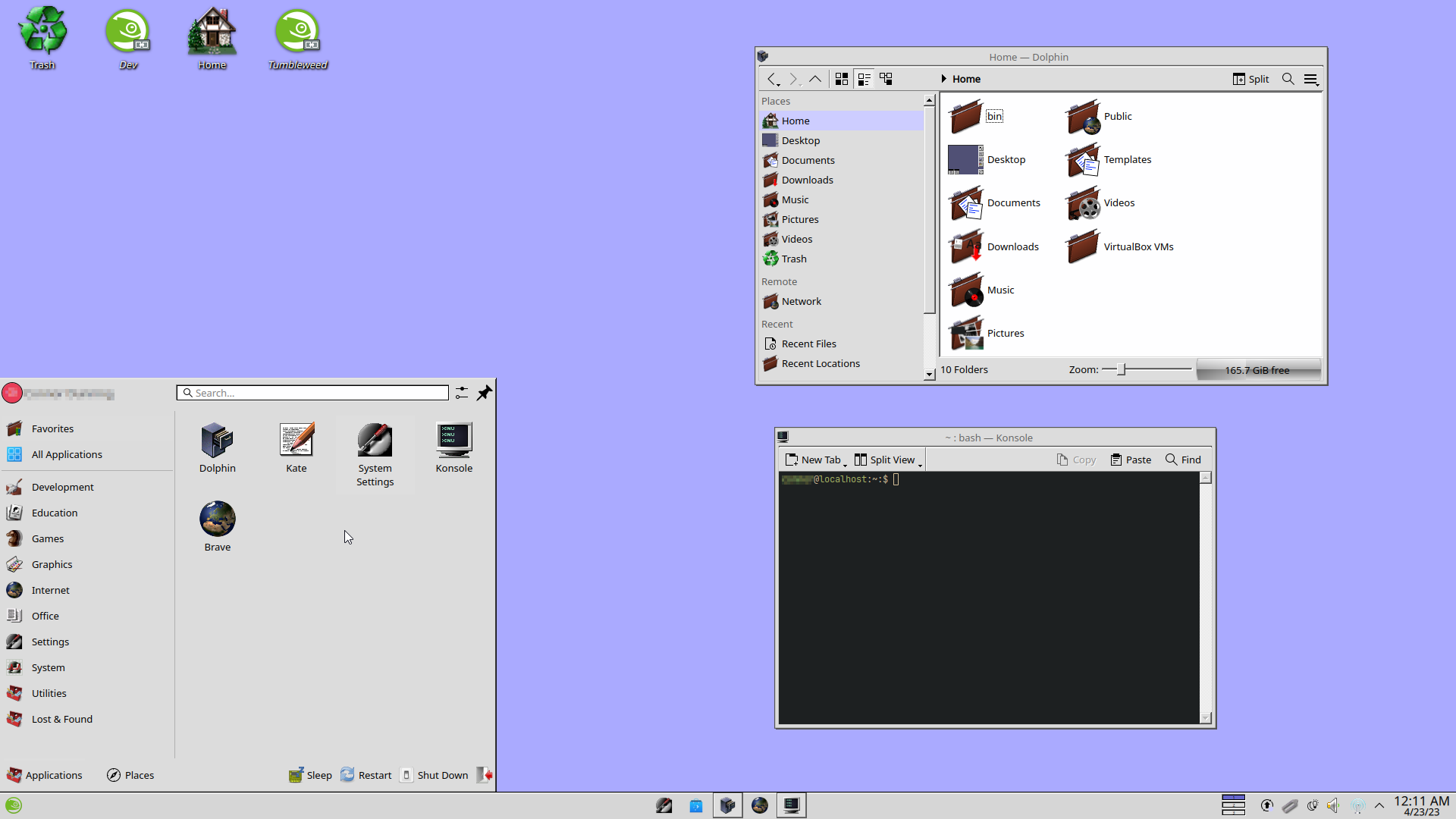Toggle Split view in Dolphin
Screen dimensions: 1456x819
[1250, 79]
